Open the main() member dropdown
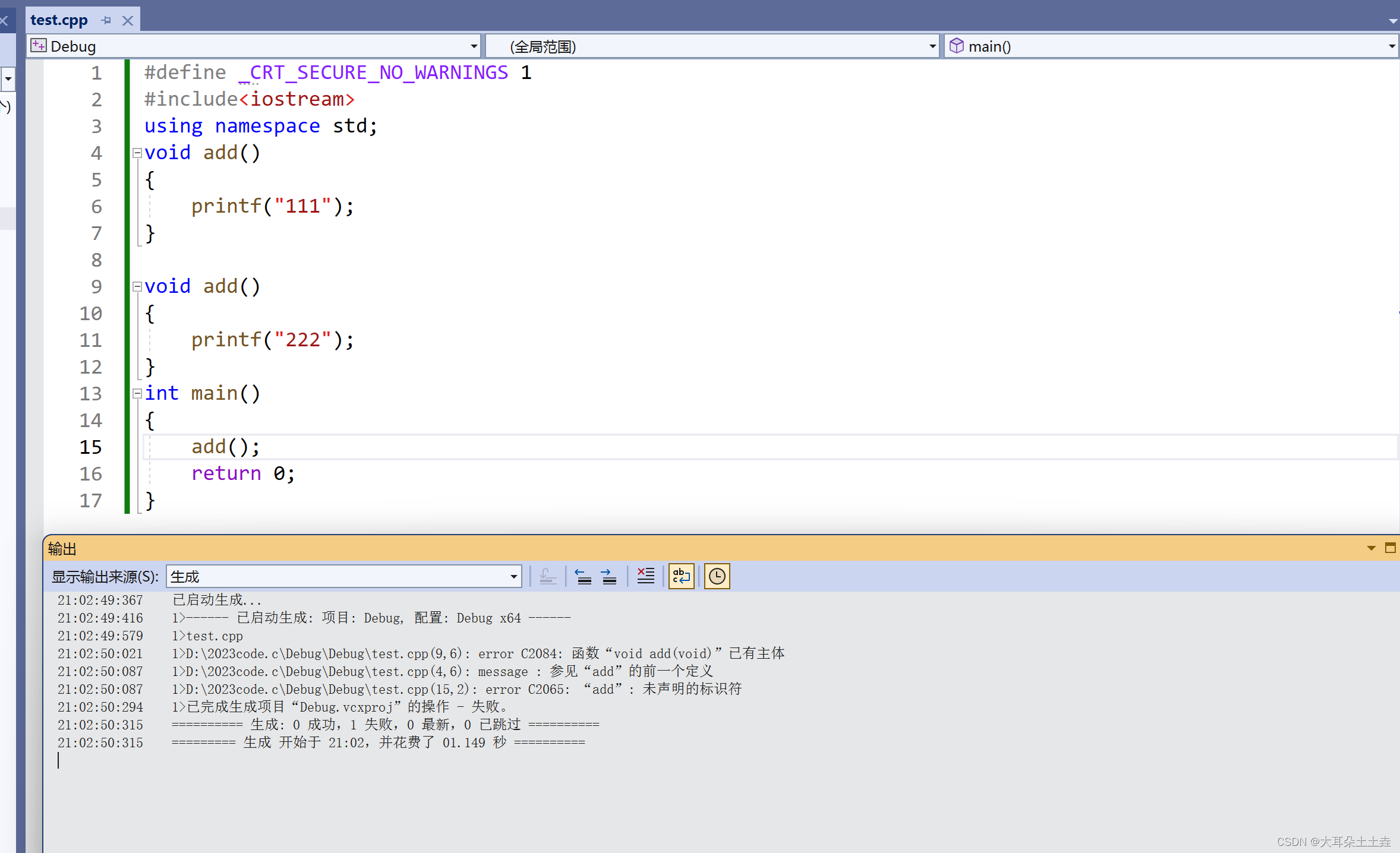This screenshot has height=853, width=1400. pos(1391,46)
